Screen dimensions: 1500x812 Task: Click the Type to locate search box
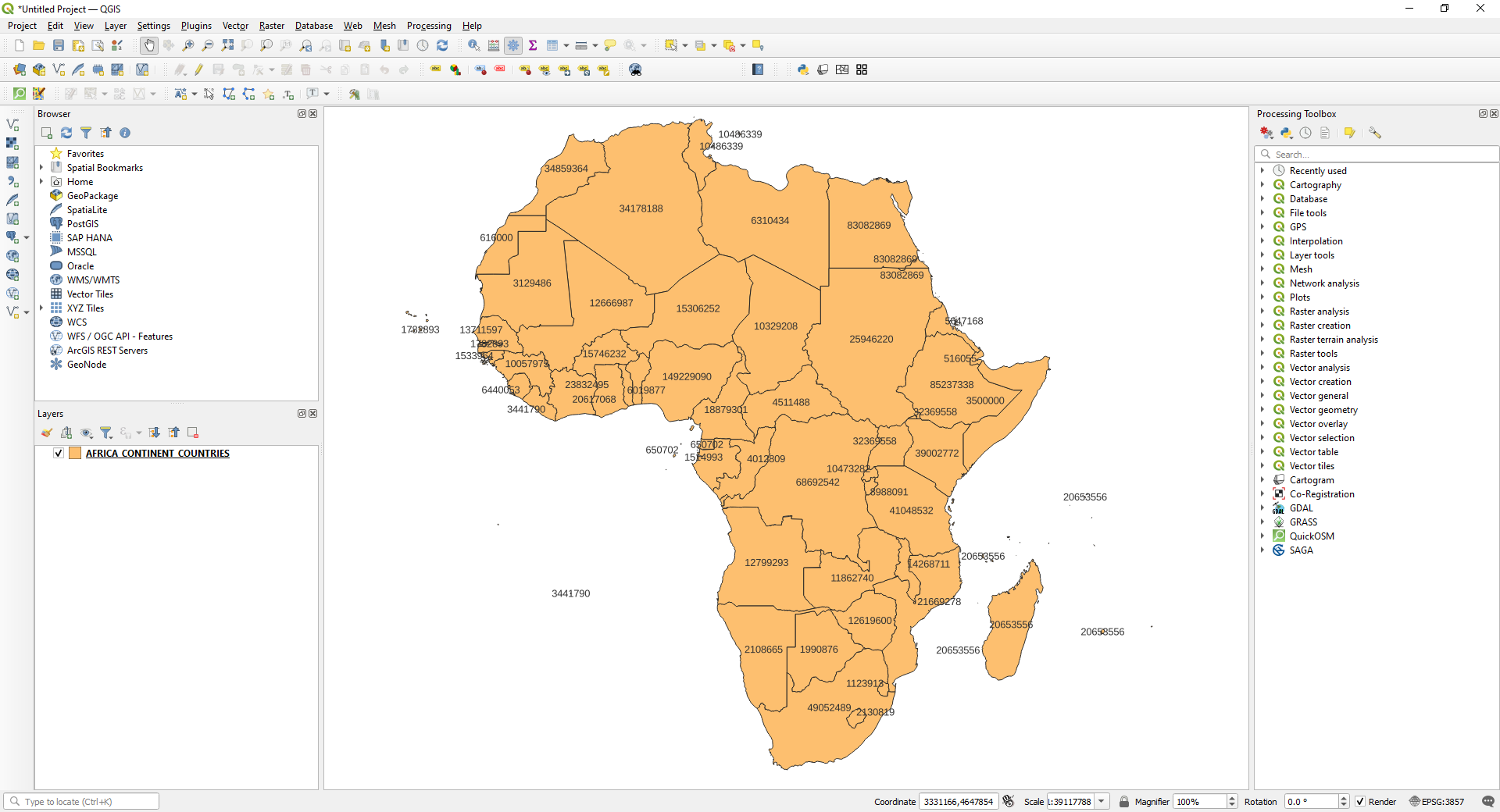coord(81,801)
